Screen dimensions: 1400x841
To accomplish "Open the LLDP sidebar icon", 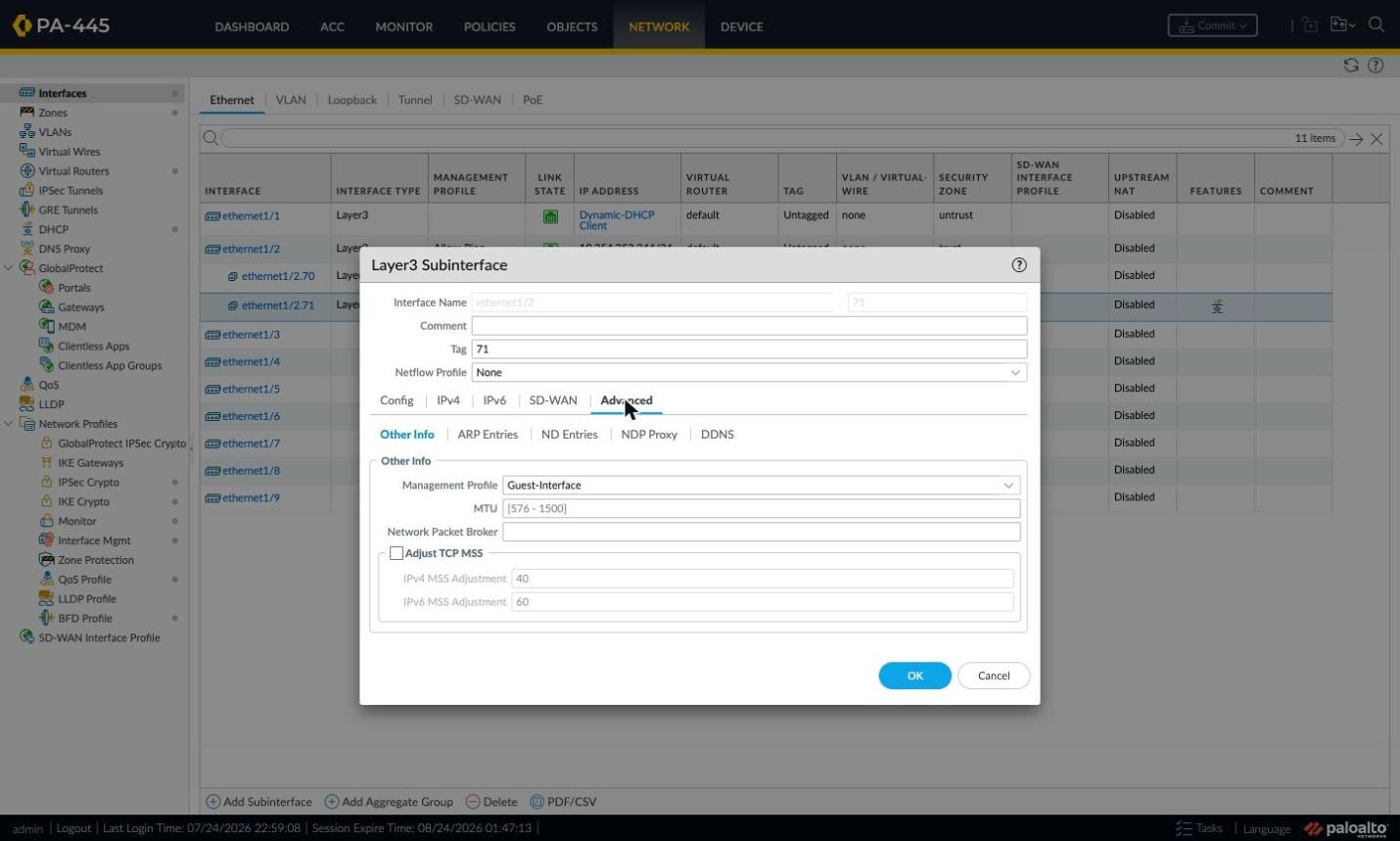I will pos(27,404).
